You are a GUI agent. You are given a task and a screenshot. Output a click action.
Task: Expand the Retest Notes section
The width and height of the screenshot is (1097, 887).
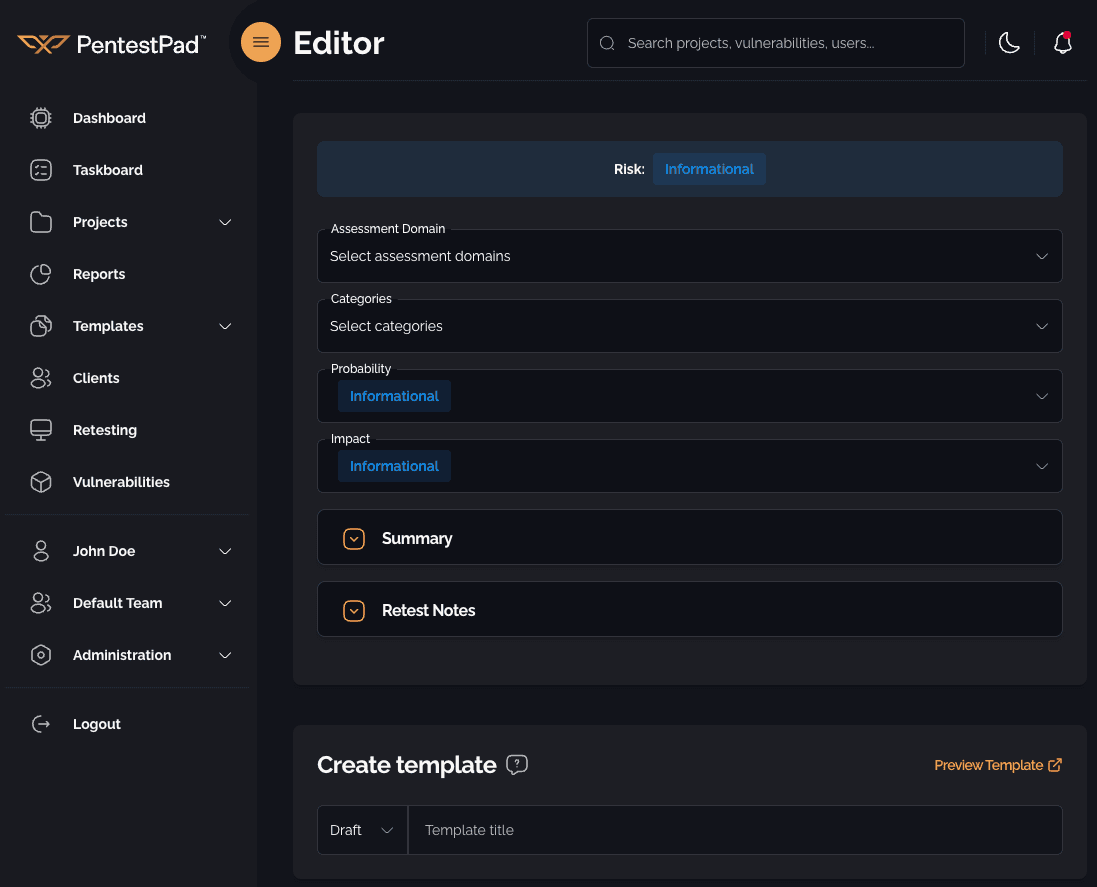pyautogui.click(x=354, y=610)
